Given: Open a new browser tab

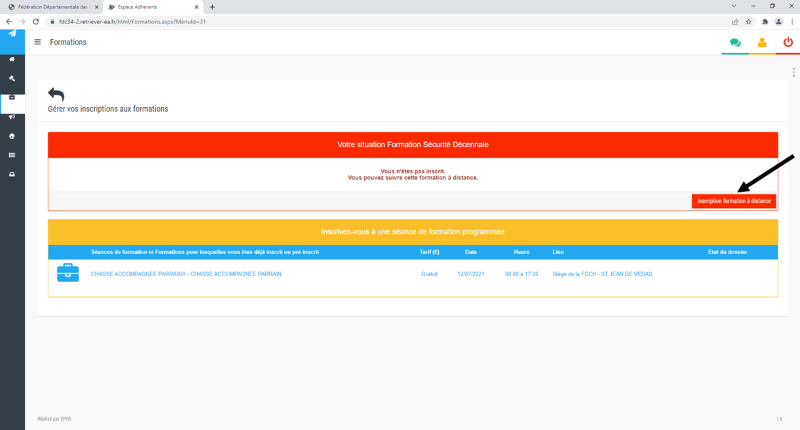Looking at the screenshot, I should click(x=212, y=7).
